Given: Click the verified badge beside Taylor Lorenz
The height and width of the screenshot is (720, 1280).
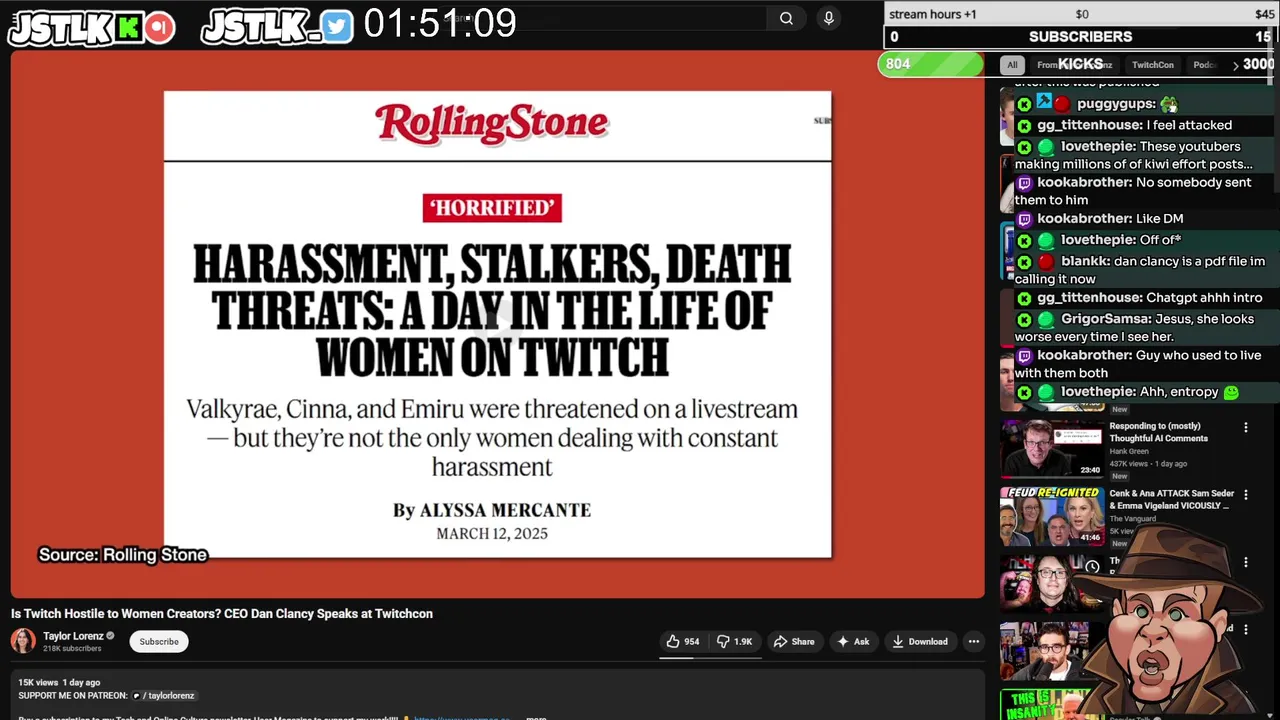Looking at the screenshot, I should pos(111,636).
